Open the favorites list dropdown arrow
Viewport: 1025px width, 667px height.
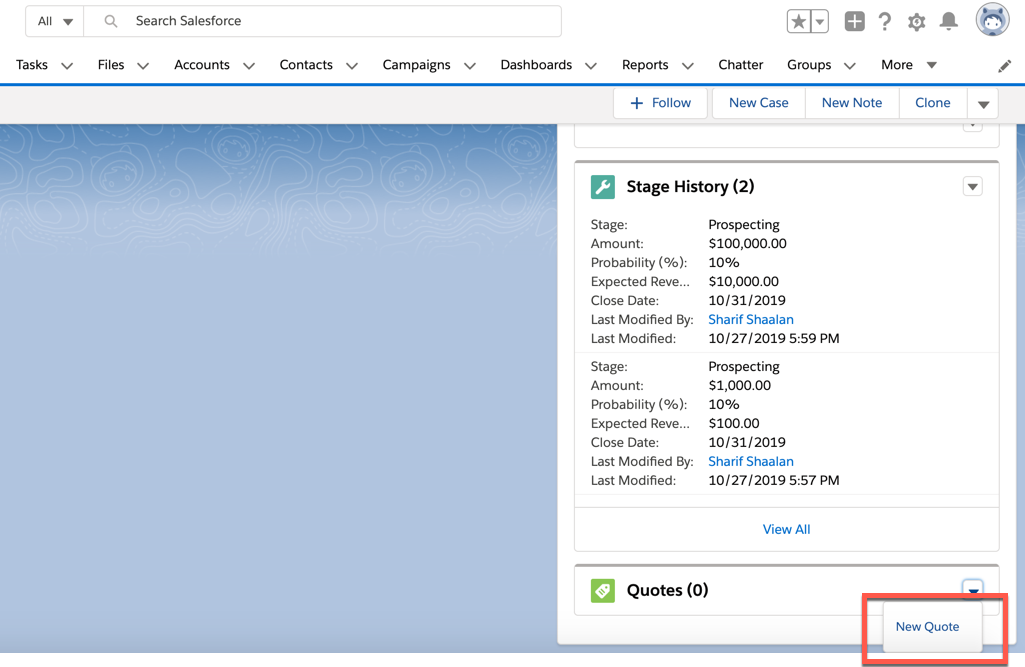click(x=820, y=22)
